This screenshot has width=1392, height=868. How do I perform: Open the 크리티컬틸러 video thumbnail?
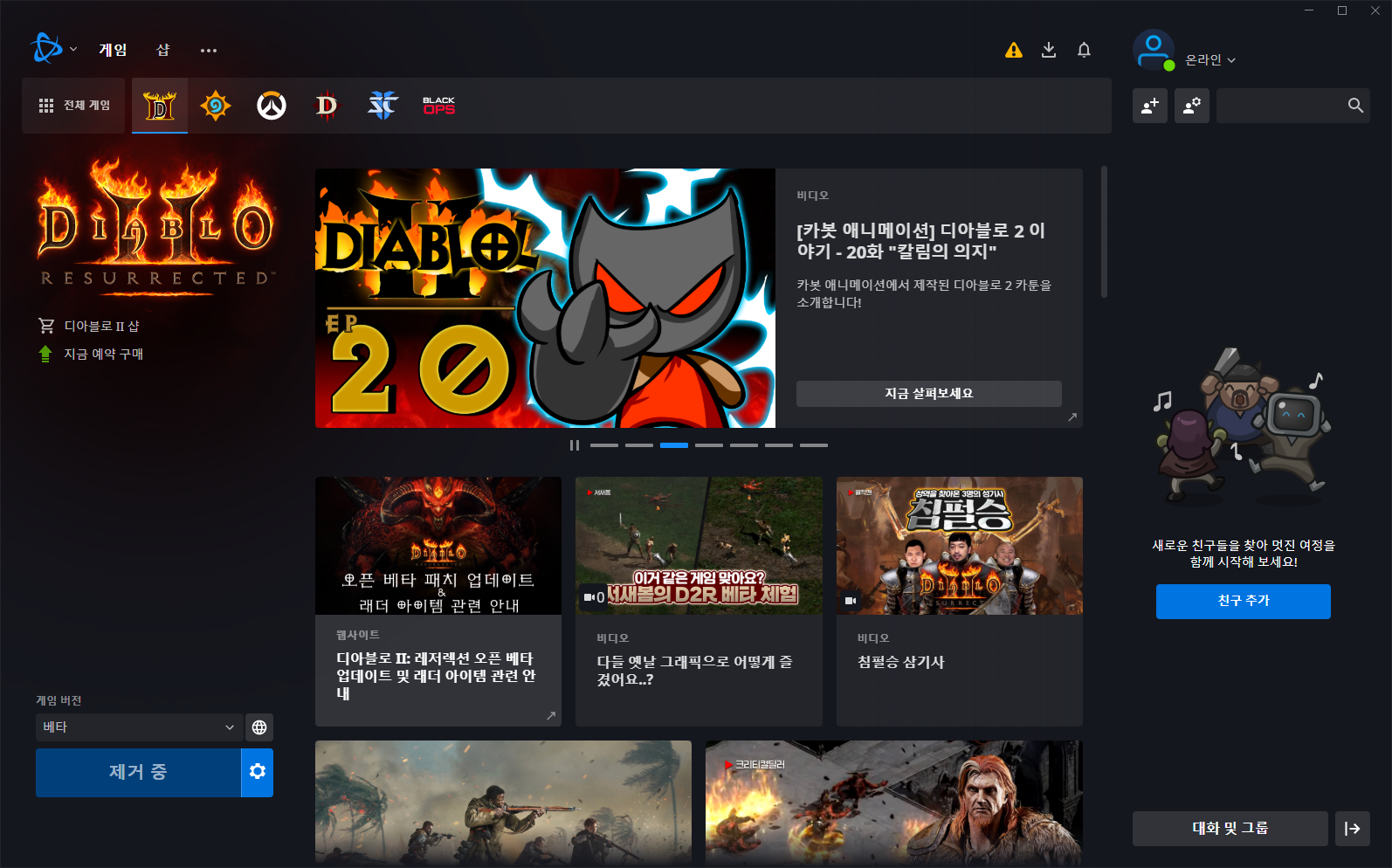(894, 803)
